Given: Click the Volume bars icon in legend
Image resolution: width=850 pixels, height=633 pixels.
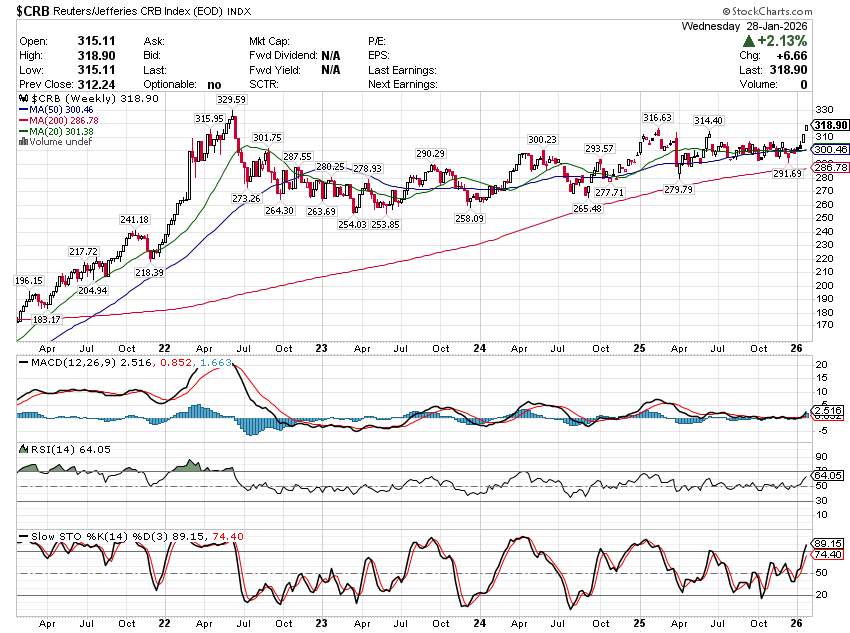Looking at the screenshot, I should (x=23, y=142).
